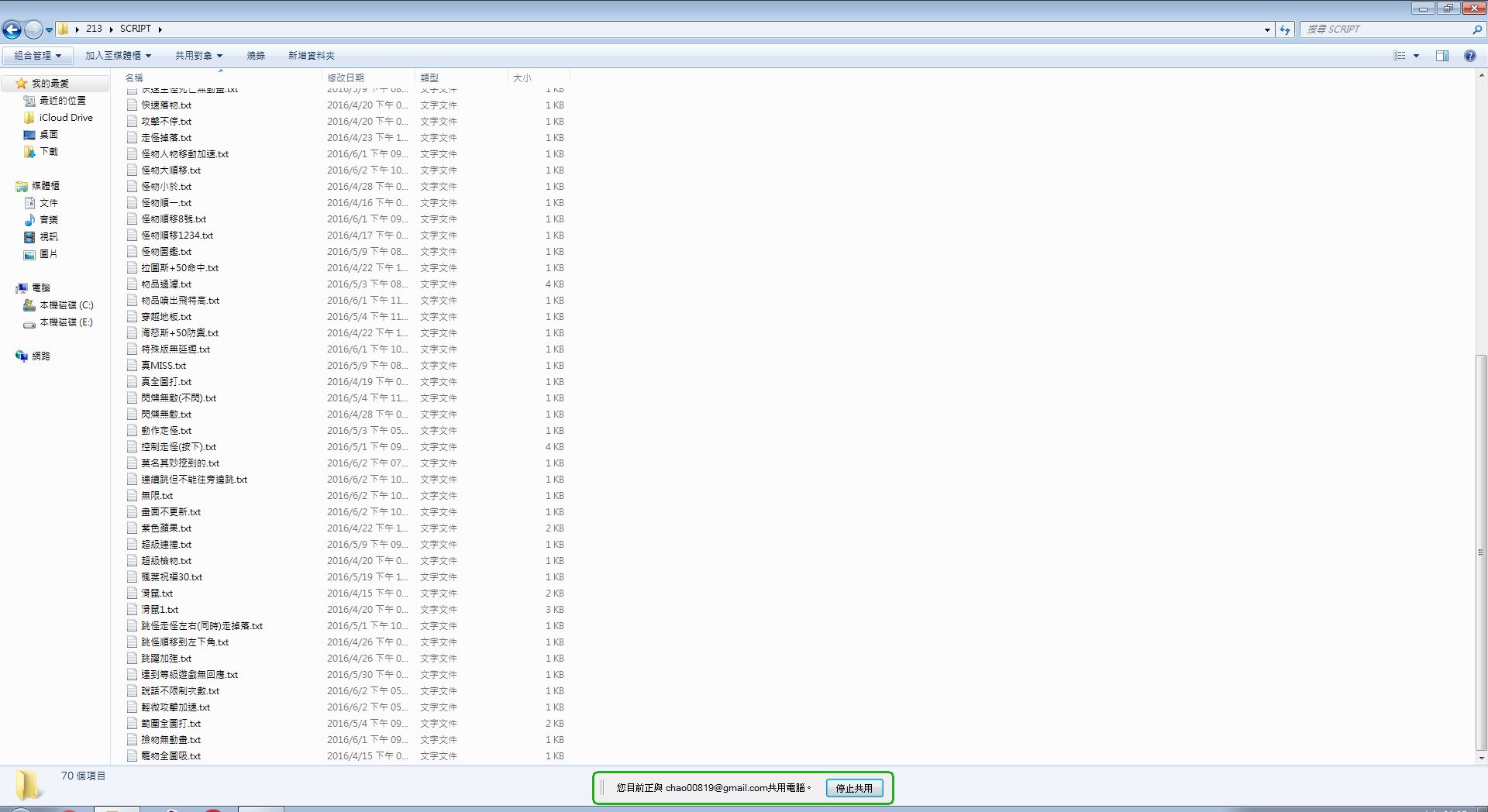
Task: Select file 楓葉祝福30.txt
Action: pyautogui.click(x=171, y=577)
